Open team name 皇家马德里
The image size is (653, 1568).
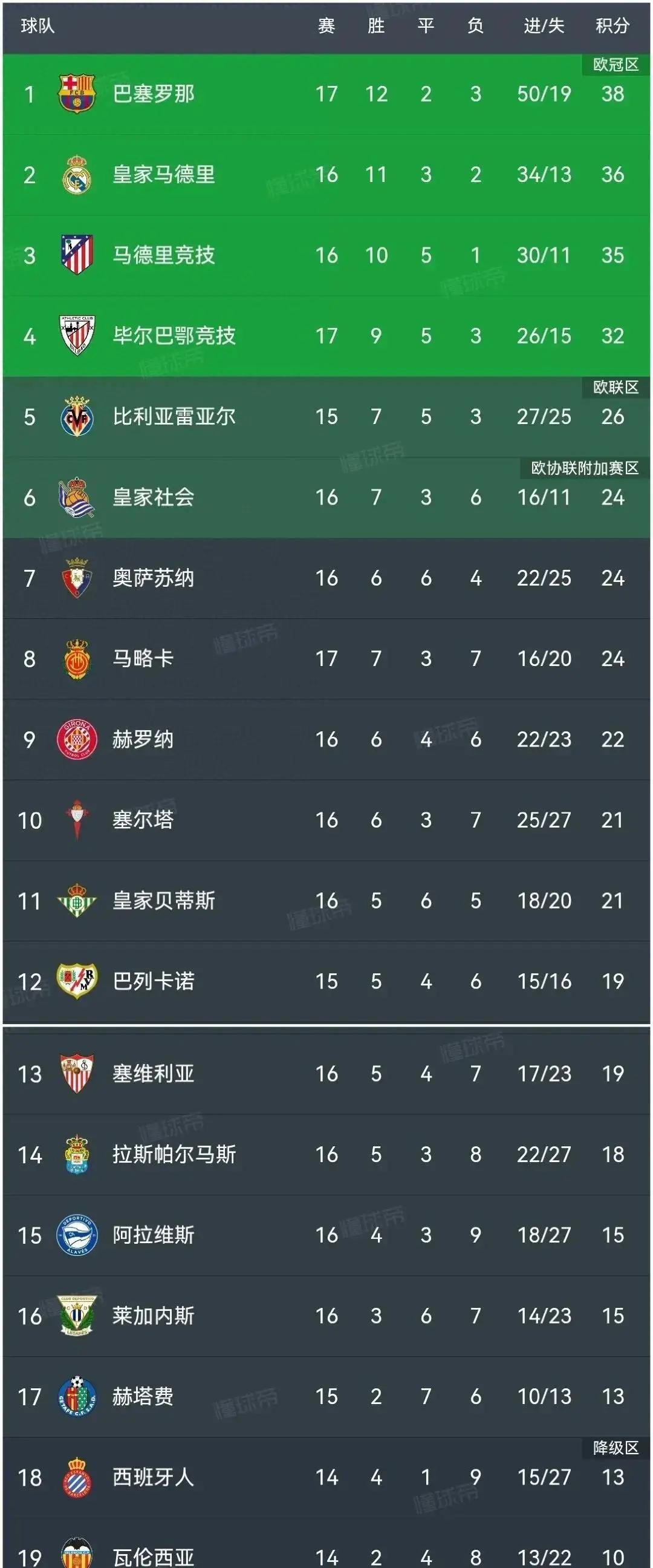click(x=164, y=175)
